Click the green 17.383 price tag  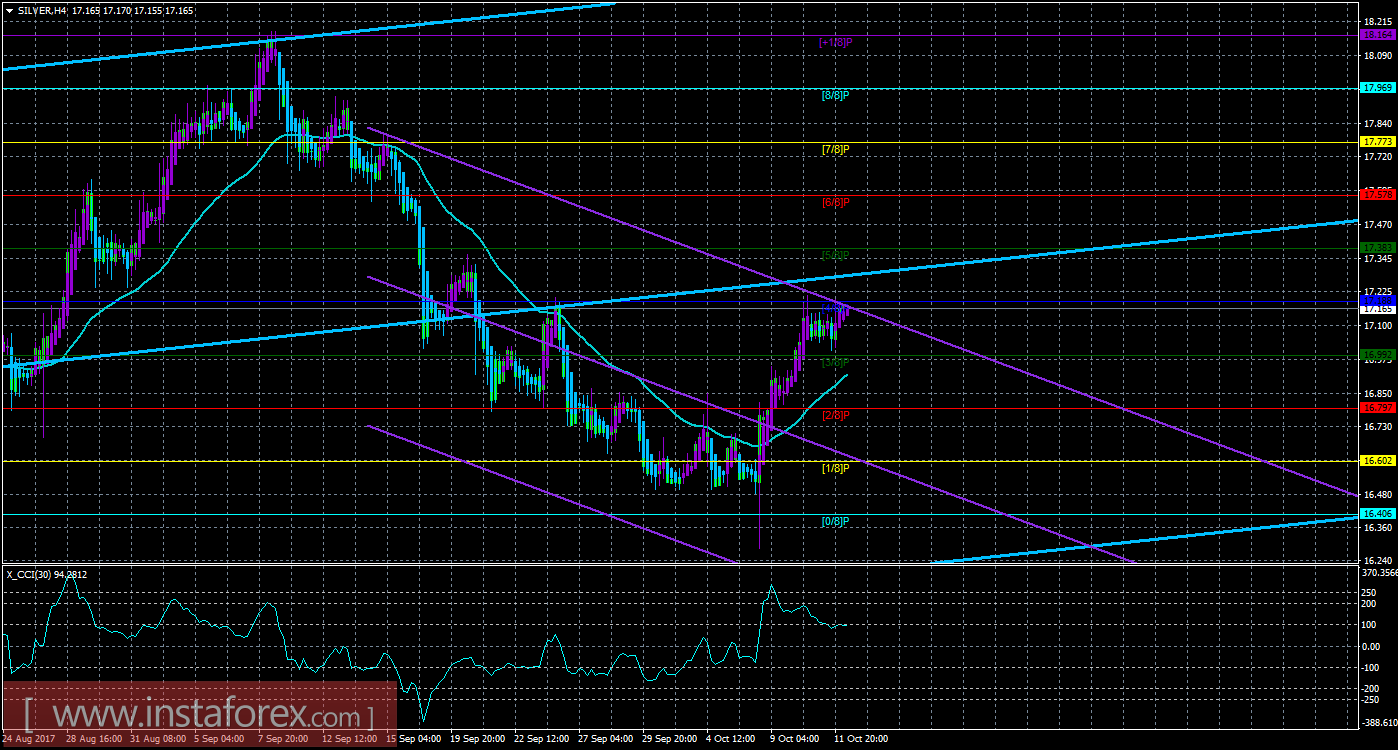pos(1378,246)
